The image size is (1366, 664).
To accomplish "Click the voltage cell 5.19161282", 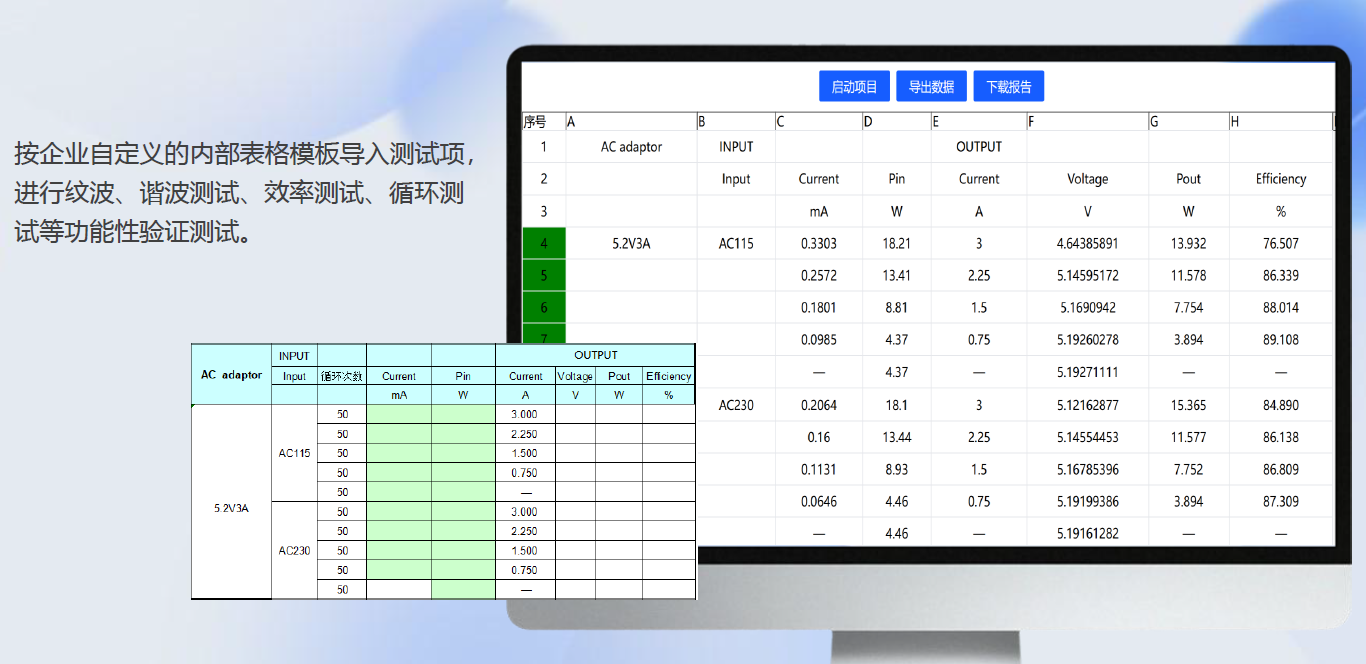I will [1087, 534].
